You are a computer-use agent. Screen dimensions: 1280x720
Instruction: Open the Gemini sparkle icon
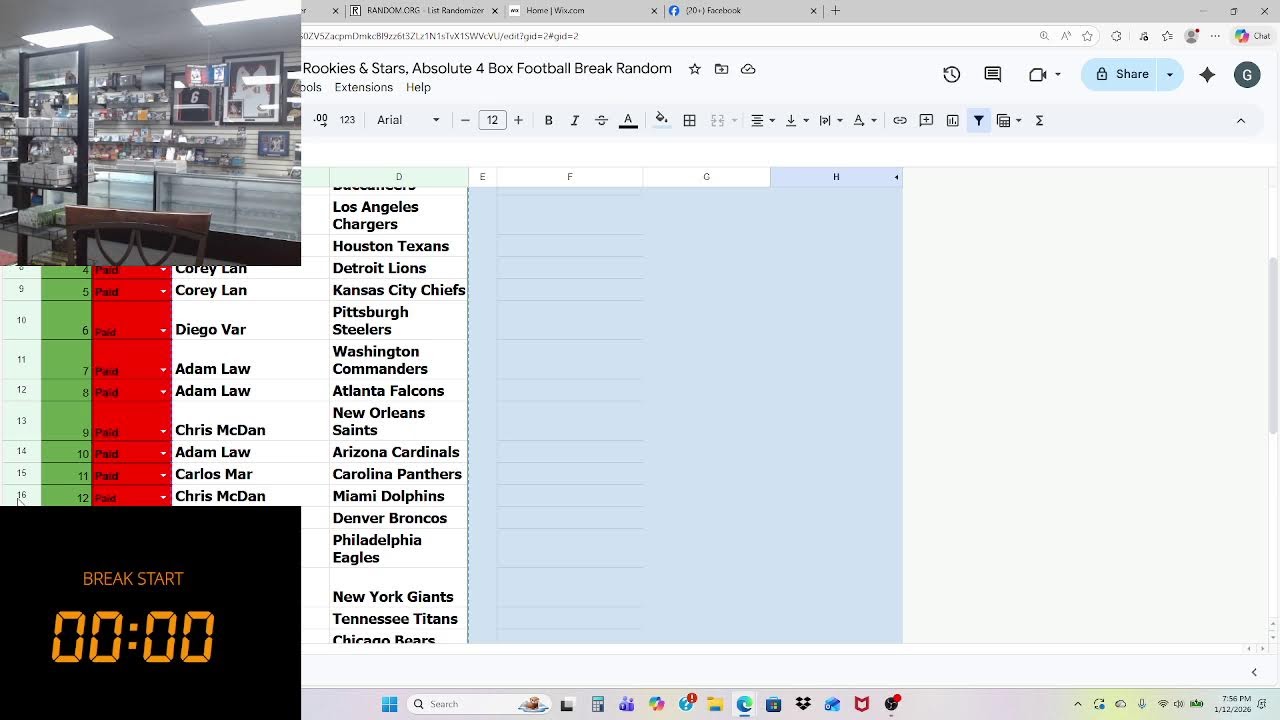tap(1207, 74)
